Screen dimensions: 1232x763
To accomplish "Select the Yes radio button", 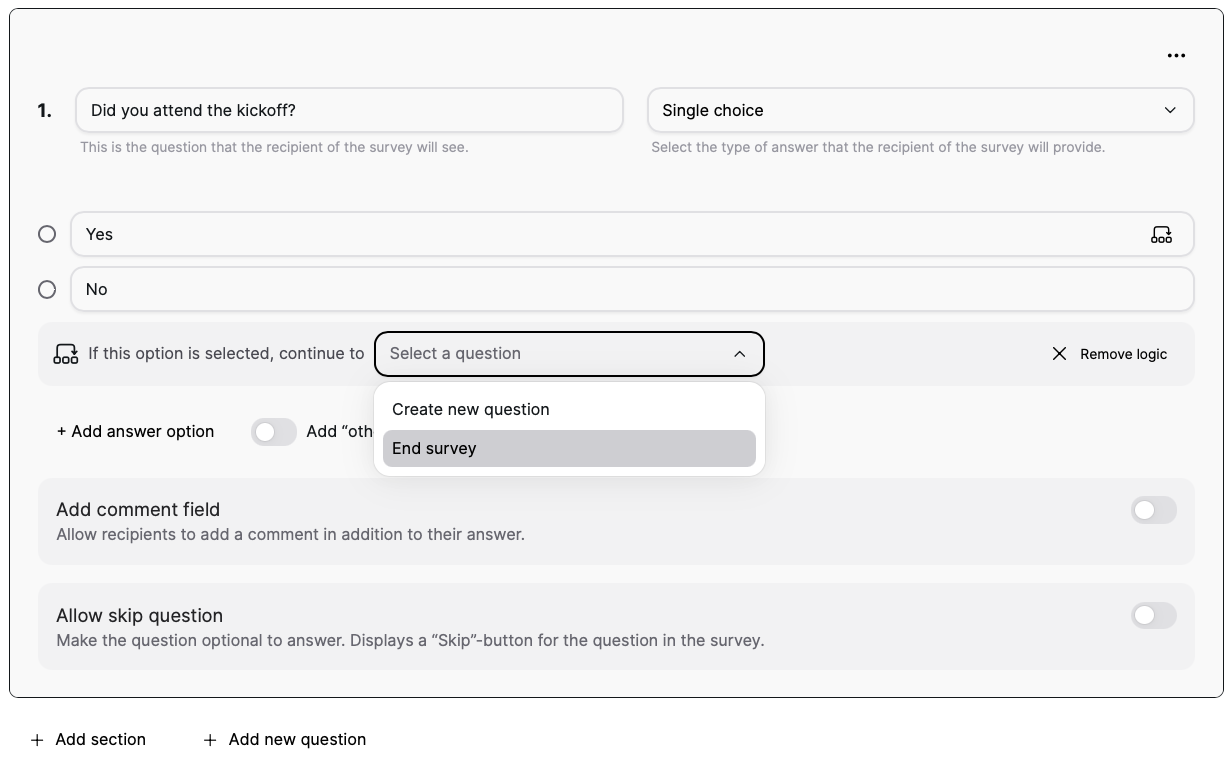I will coord(47,234).
